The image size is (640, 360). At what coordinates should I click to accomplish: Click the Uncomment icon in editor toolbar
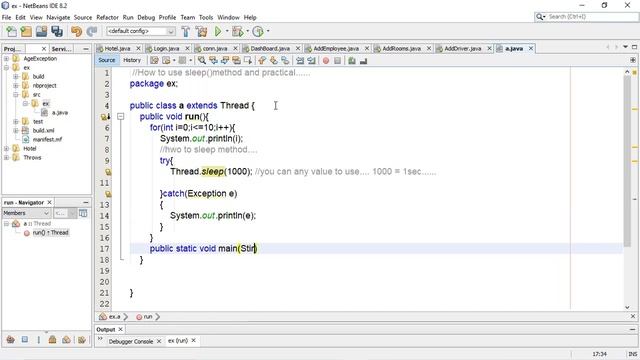point(364,60)
